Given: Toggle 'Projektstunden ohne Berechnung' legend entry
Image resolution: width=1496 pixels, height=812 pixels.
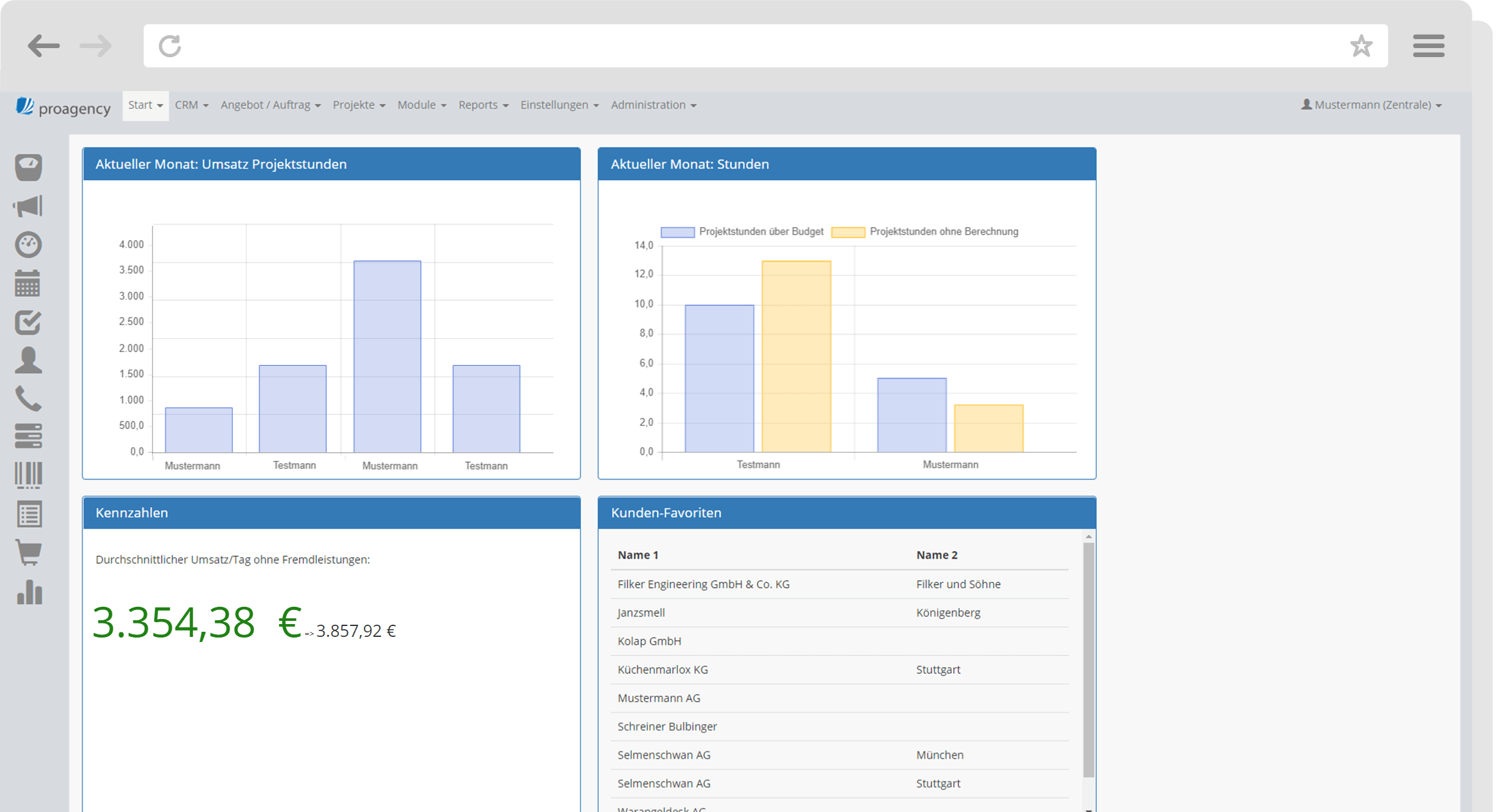Looking at the screenshot, I should point(925,232).
